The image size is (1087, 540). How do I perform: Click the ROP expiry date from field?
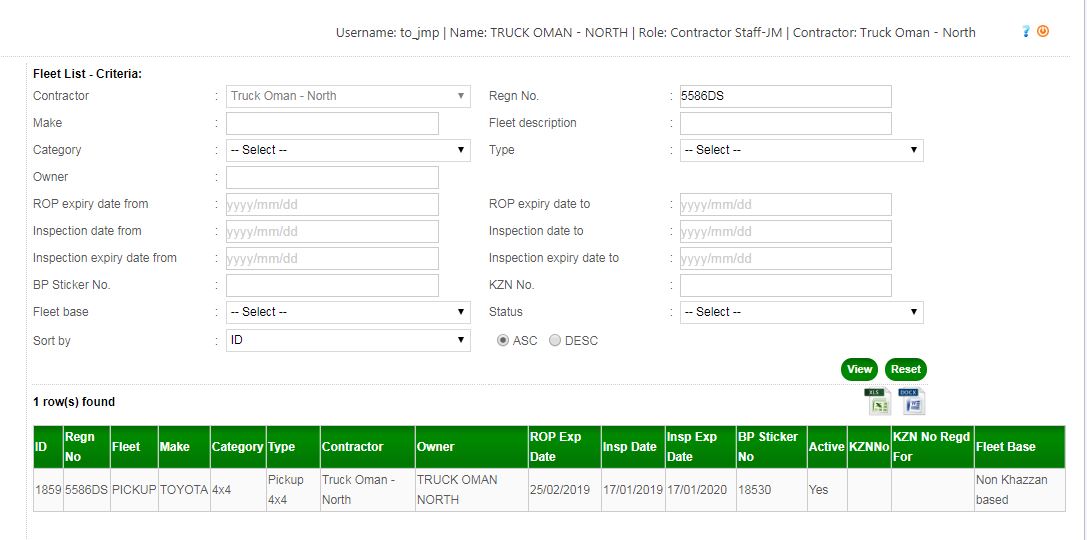point(332,204)
